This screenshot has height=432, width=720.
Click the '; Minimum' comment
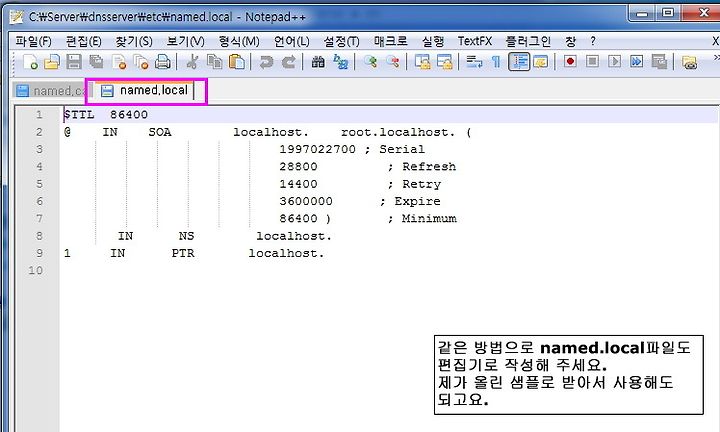click(422, 219)
